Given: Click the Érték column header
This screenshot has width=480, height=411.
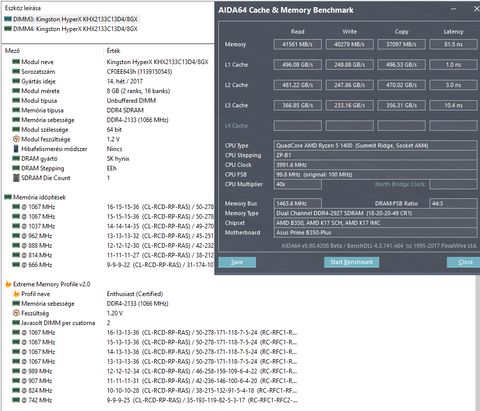Looking at the screenshot, I should [x=113, y=51].
